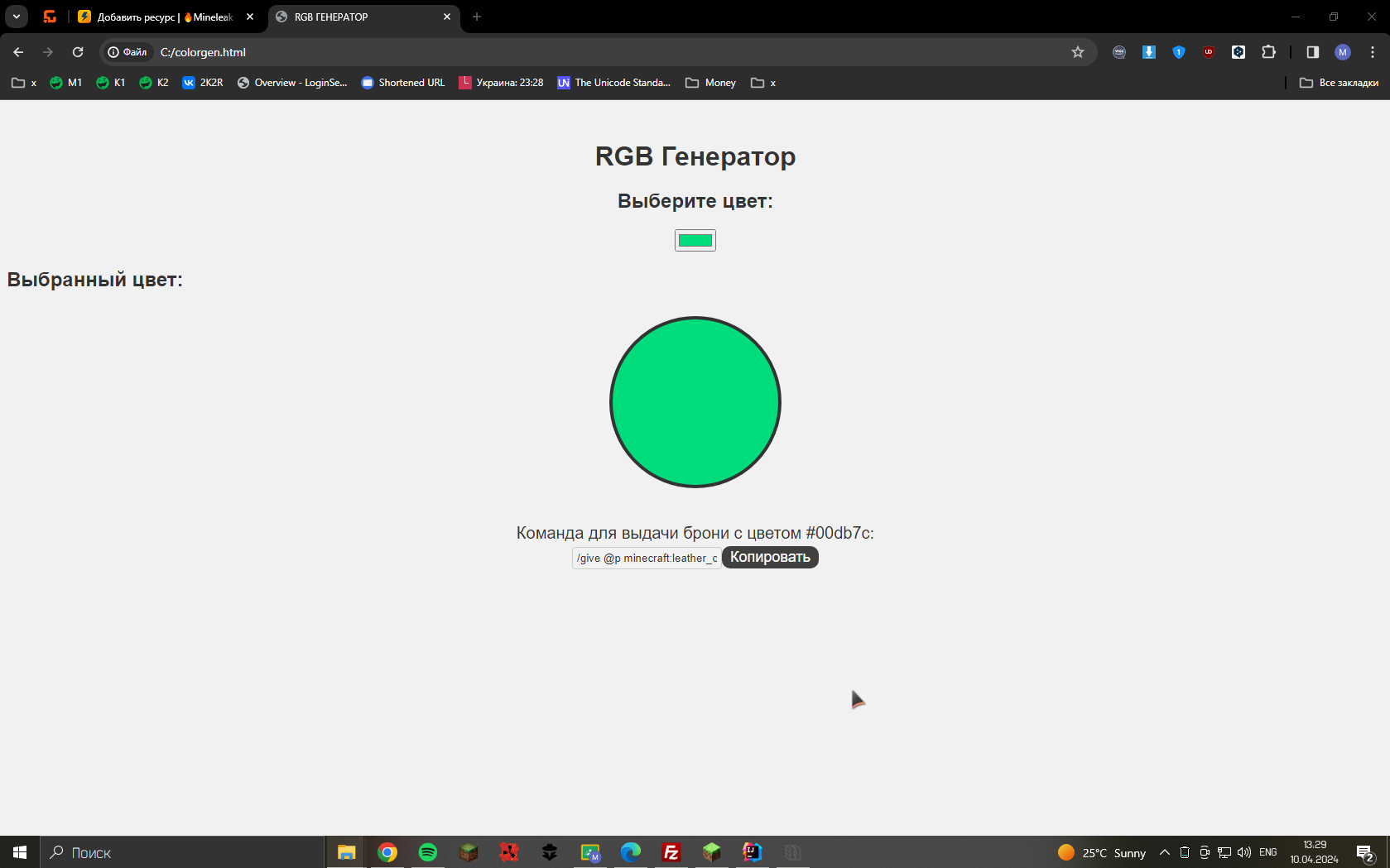Reload the page with the refresh icon
The width and height of the screenshot is (1390, 868).
point(78,52)
